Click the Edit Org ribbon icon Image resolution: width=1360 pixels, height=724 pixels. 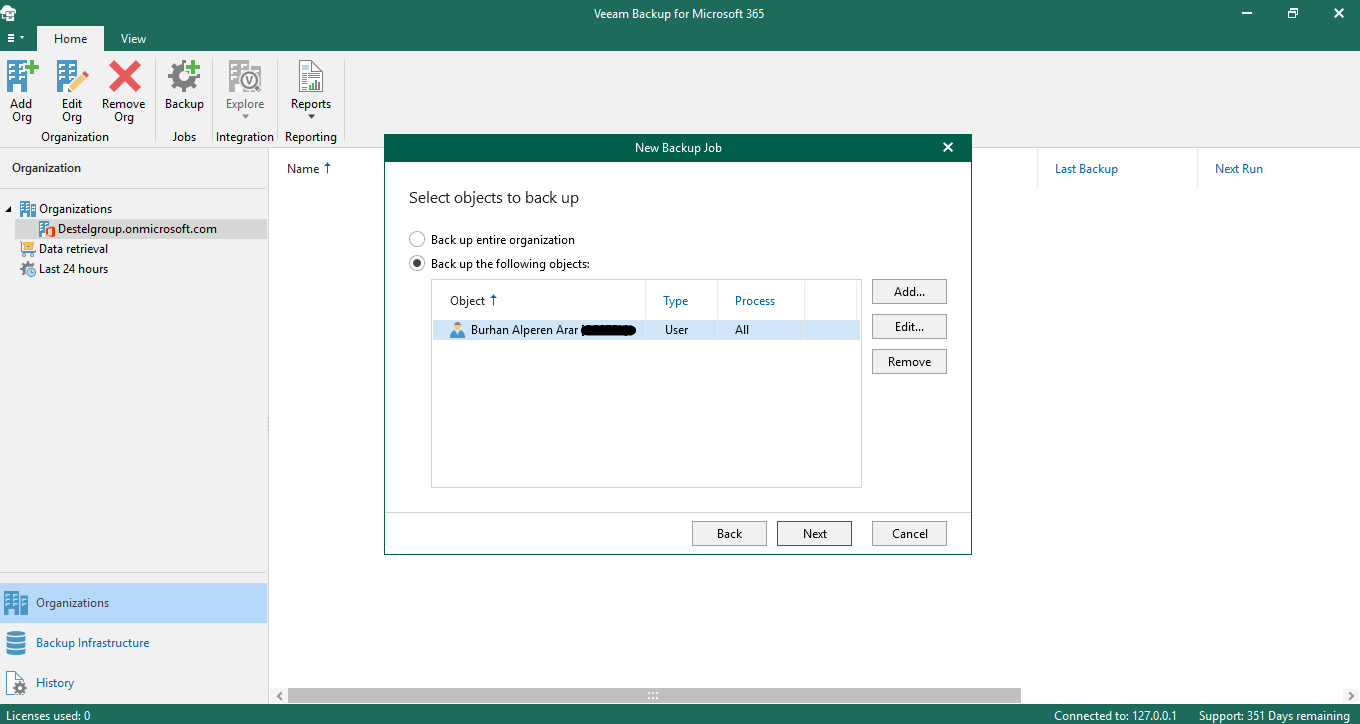click(72, 78)
